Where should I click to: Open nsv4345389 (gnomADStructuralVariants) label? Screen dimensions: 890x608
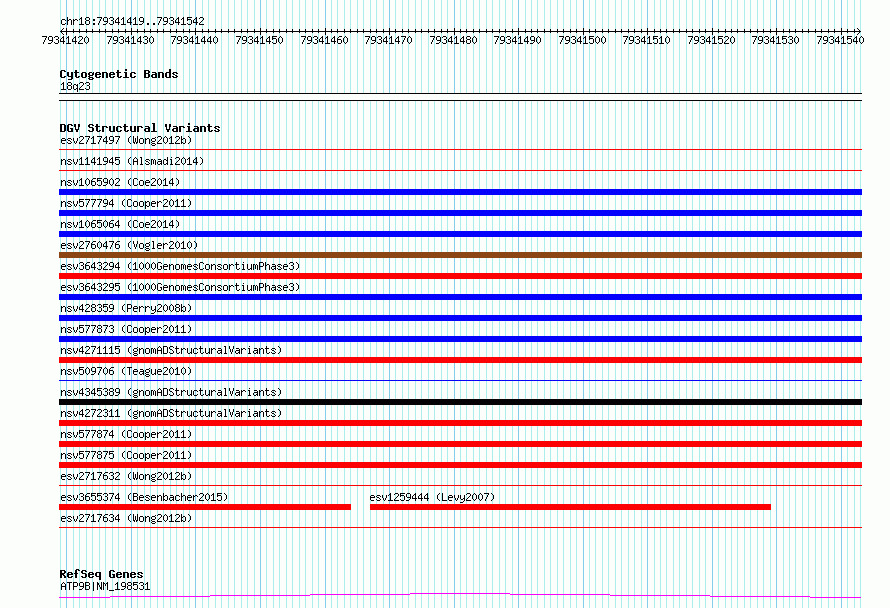[171, 392]
